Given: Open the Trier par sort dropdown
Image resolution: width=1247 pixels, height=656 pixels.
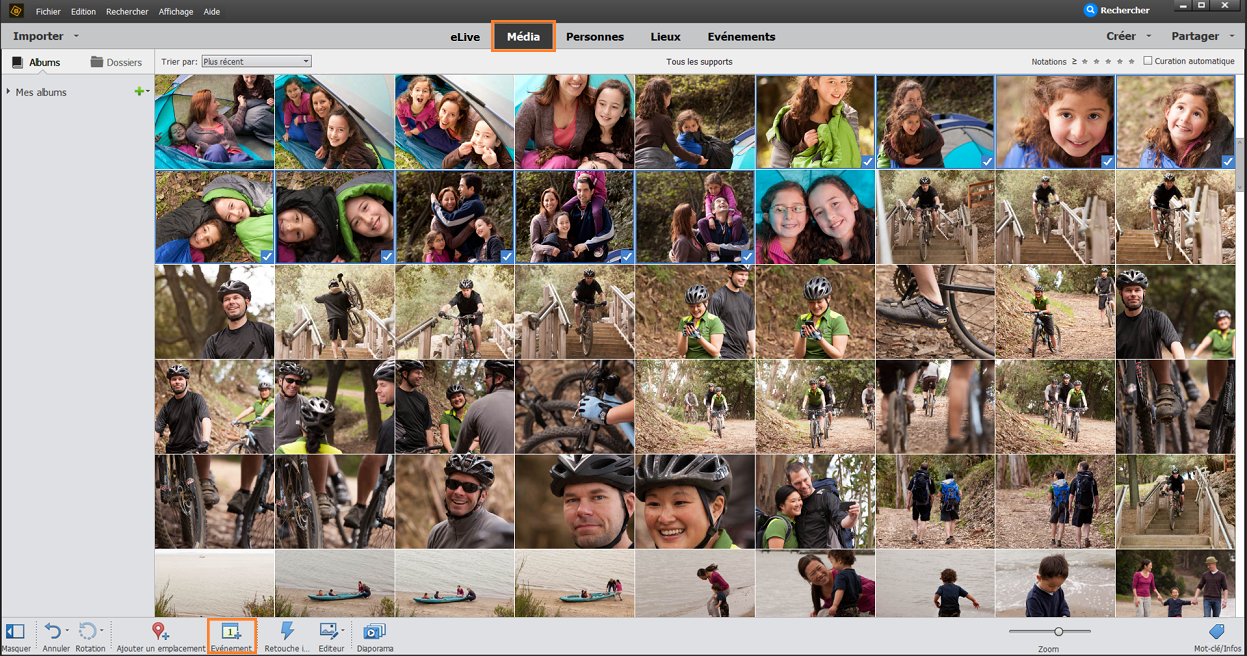Looking at the screenshot, I should [257, 62].
